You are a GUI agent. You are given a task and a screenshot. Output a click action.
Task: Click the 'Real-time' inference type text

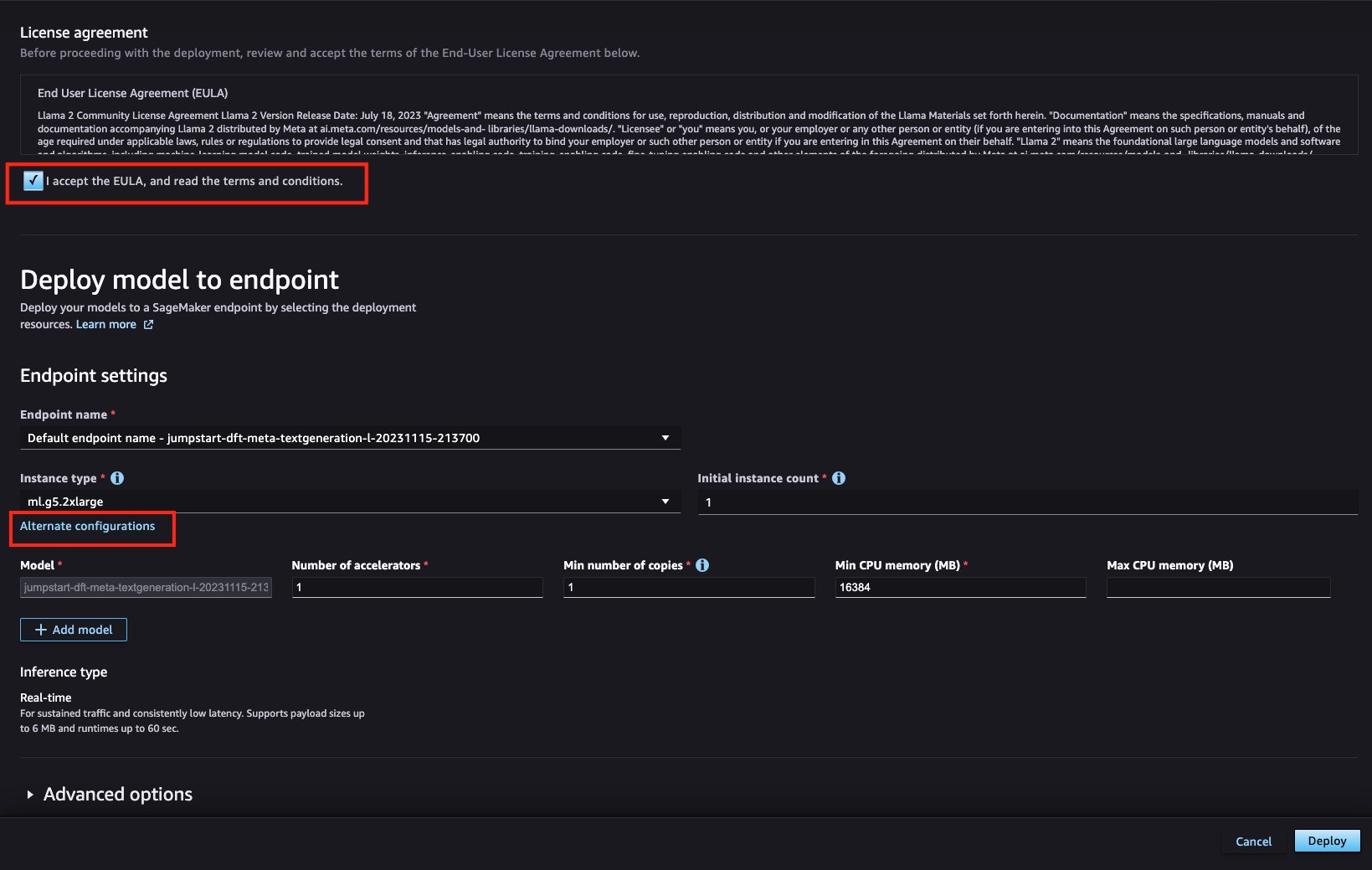[46, 698]
